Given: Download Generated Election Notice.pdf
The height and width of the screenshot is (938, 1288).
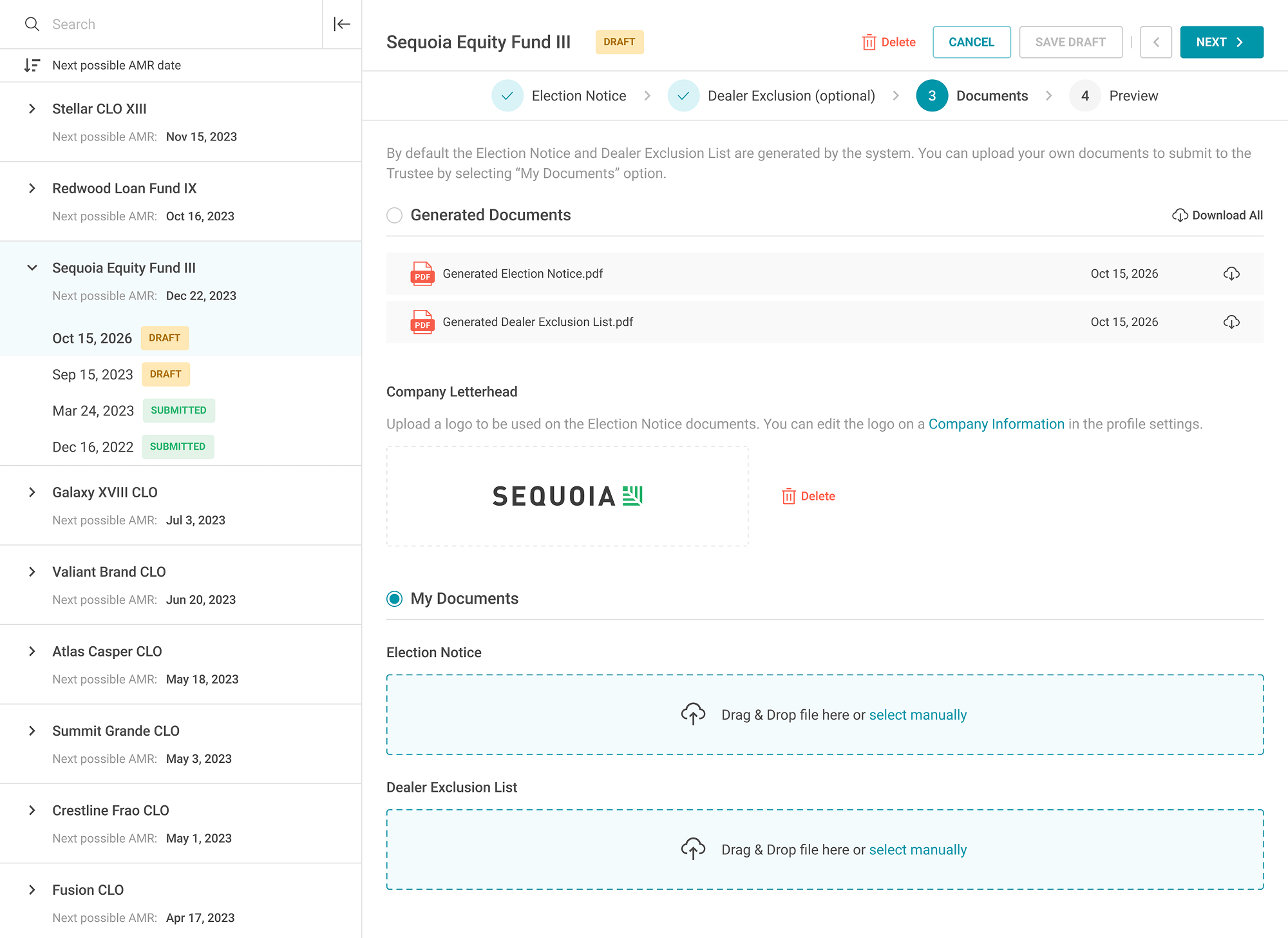Looking at the screenshot, I should tap(1231, 274).
